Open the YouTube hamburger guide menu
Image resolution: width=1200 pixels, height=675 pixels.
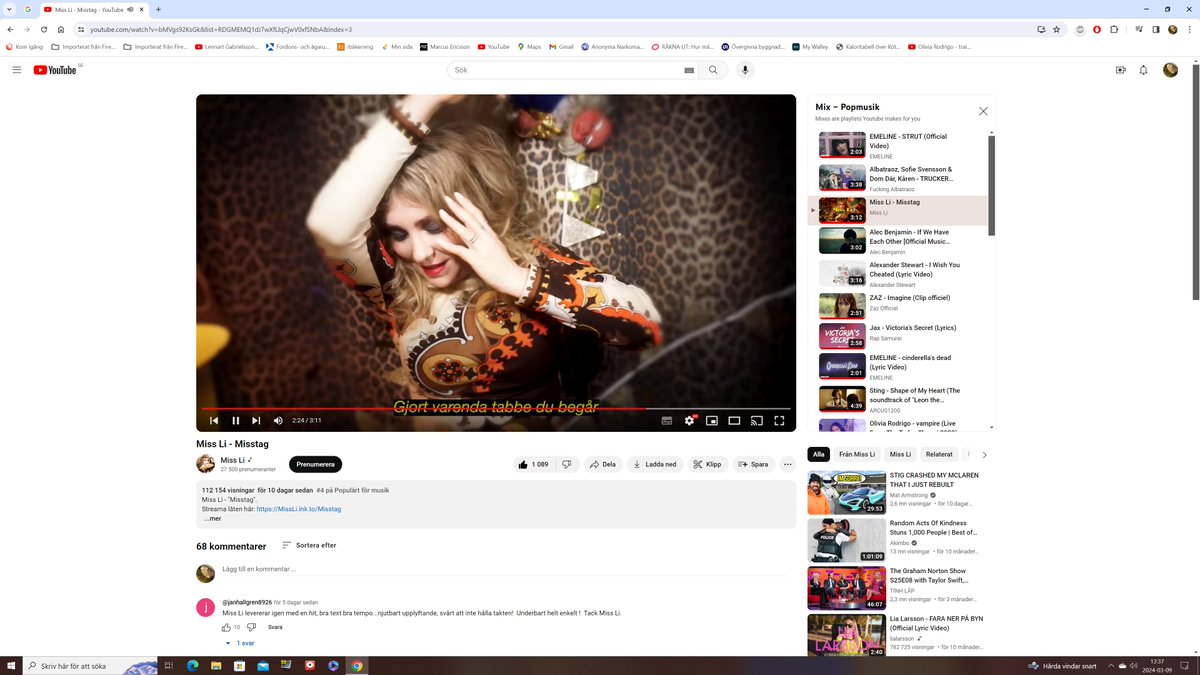[17, 70]
